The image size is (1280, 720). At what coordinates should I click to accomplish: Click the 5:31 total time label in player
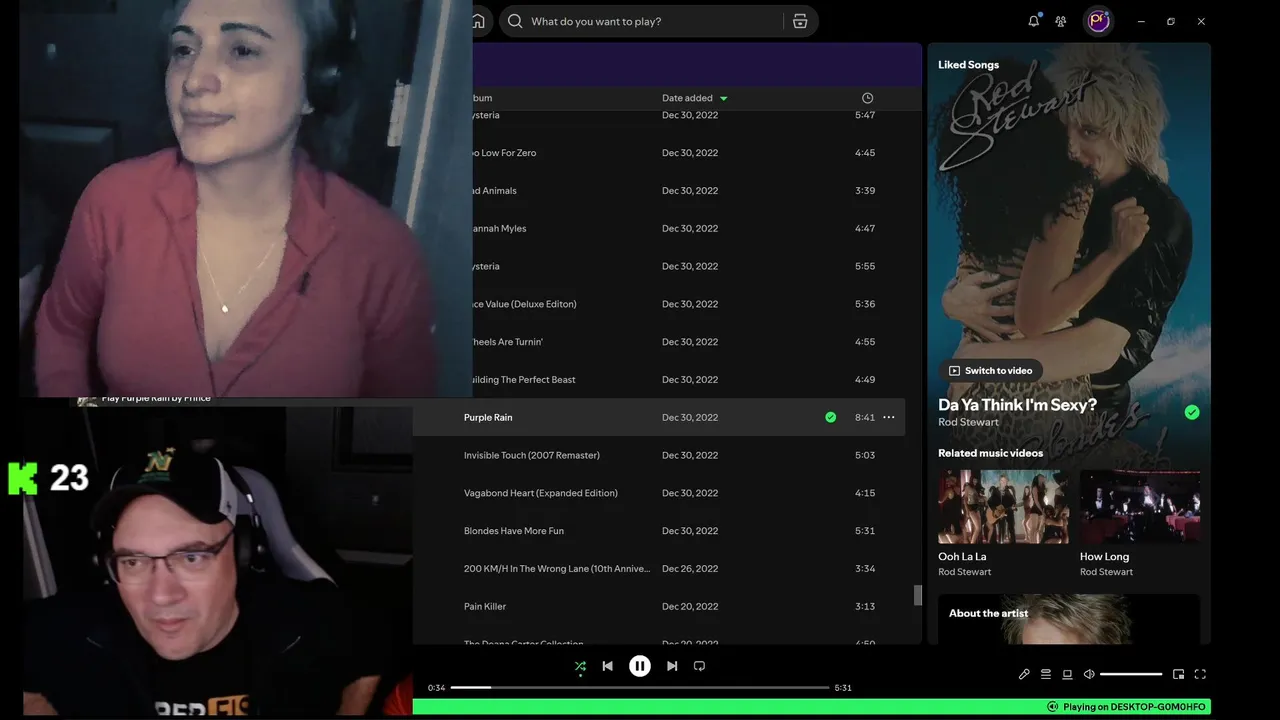(843, 688)
